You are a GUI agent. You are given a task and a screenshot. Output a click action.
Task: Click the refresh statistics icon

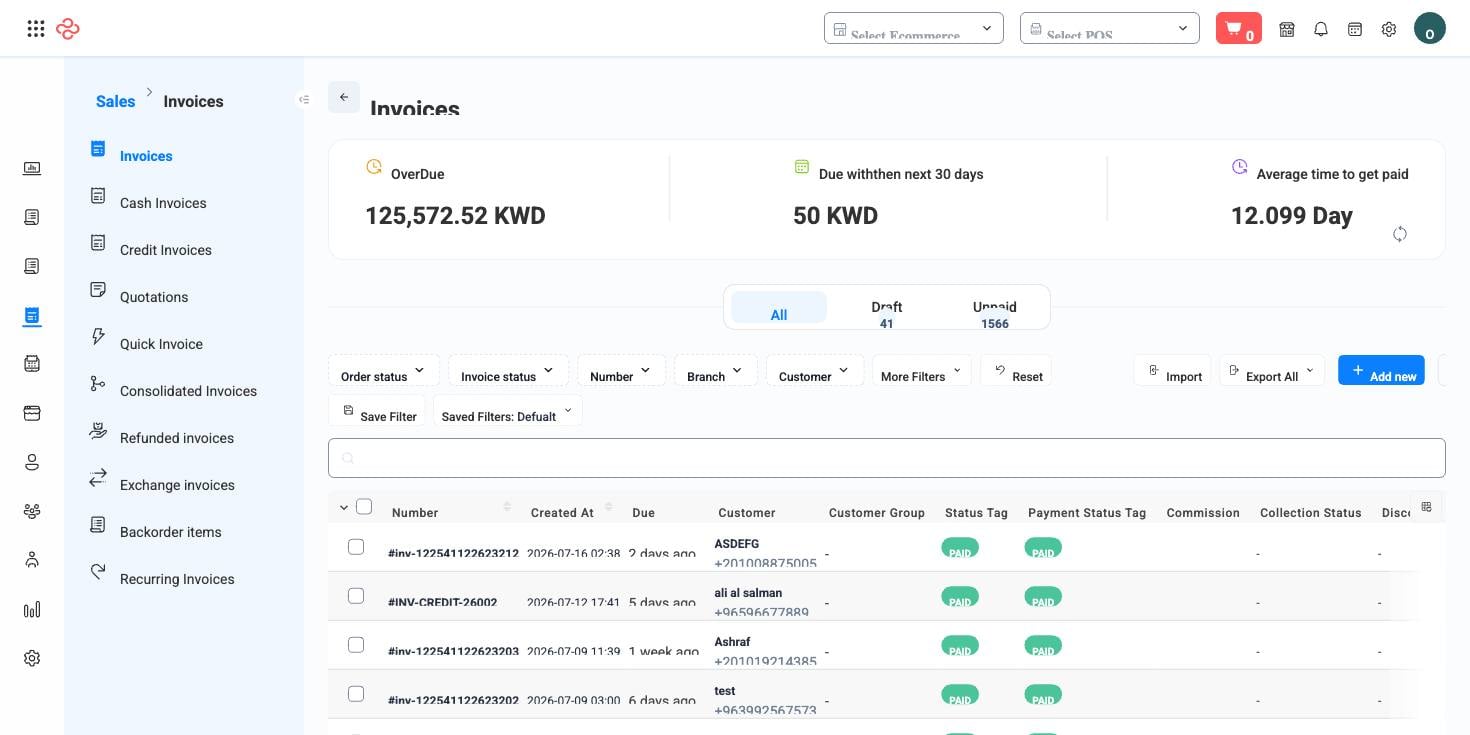(1400, 233)
